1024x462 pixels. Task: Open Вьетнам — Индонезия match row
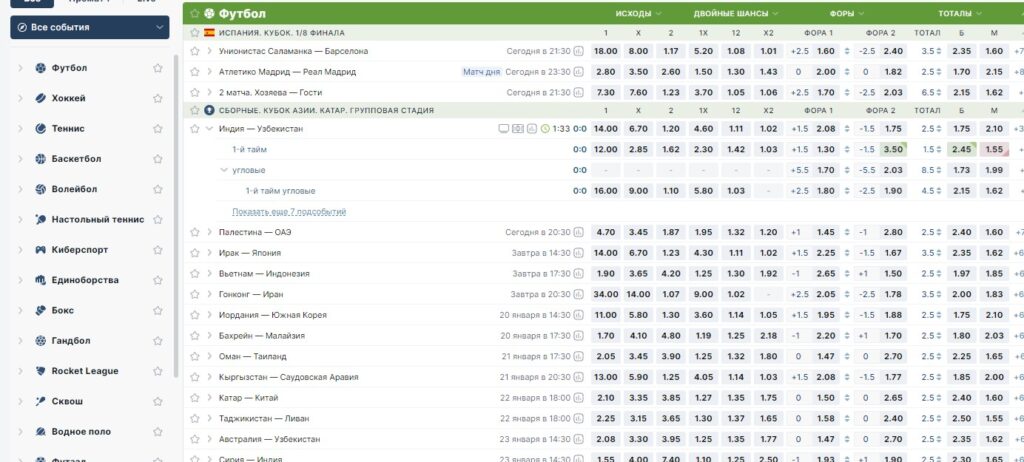click(264, 274)
